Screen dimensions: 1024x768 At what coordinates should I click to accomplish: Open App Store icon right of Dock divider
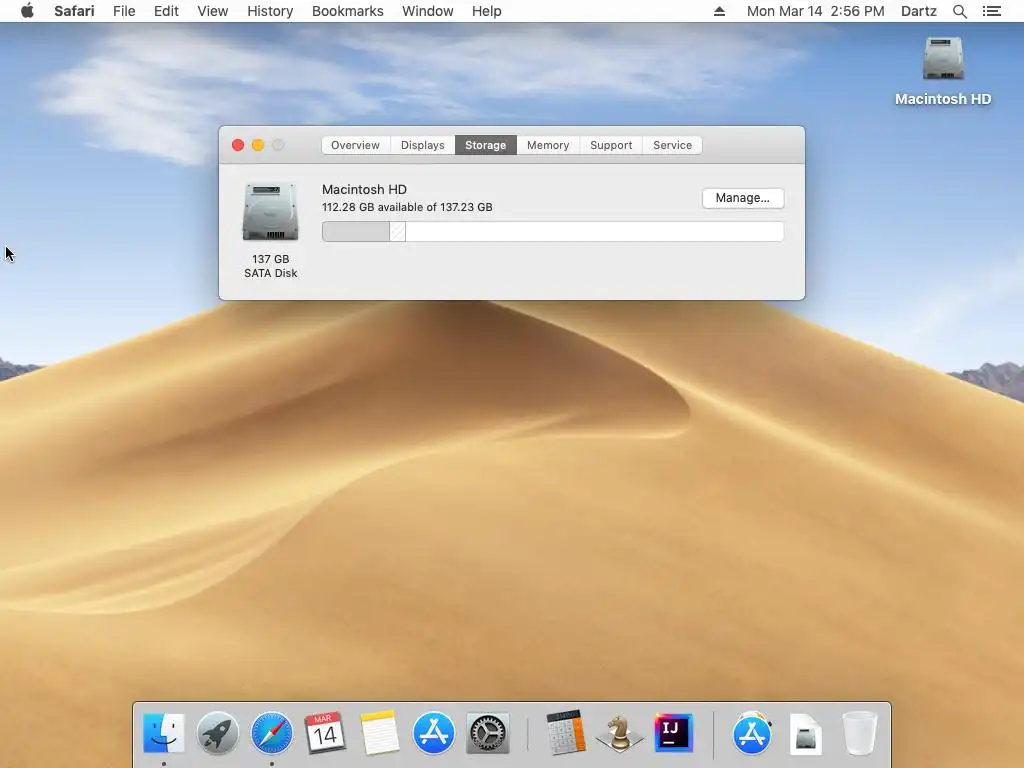coord(752,733)
